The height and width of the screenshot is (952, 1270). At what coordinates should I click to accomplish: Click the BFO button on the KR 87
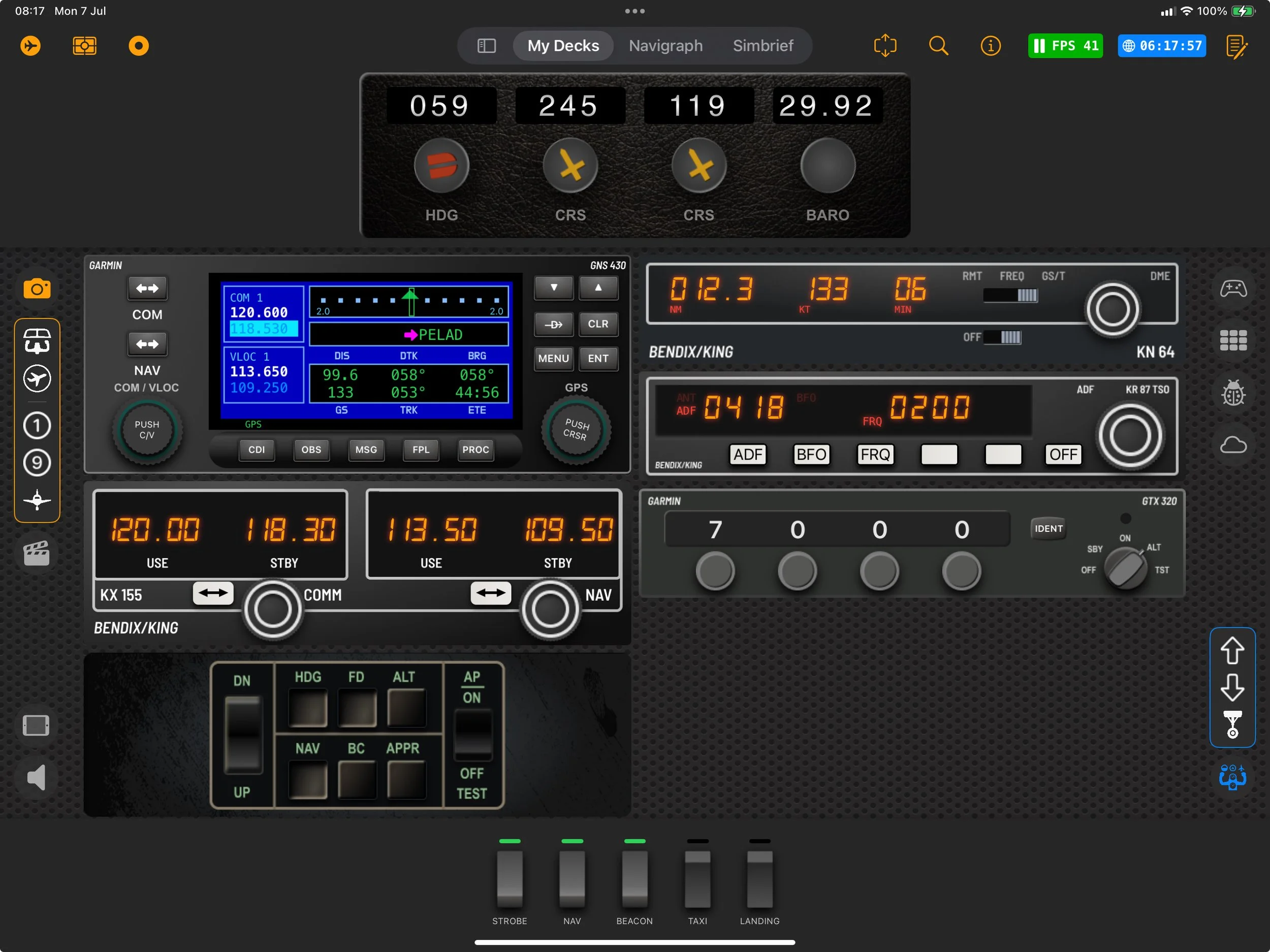pos(811,455)
